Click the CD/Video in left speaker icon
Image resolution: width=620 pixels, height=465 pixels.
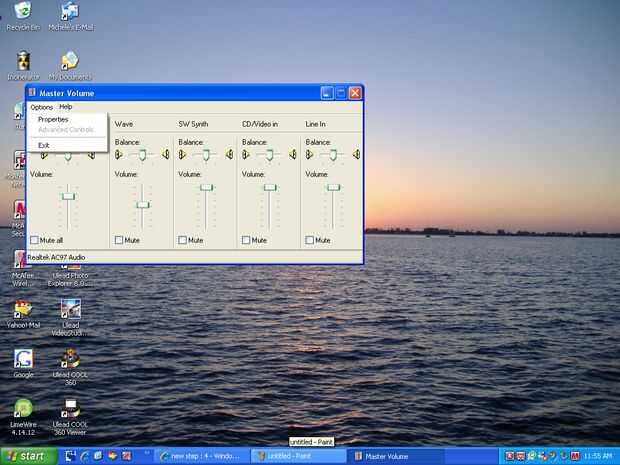point(246,155)
